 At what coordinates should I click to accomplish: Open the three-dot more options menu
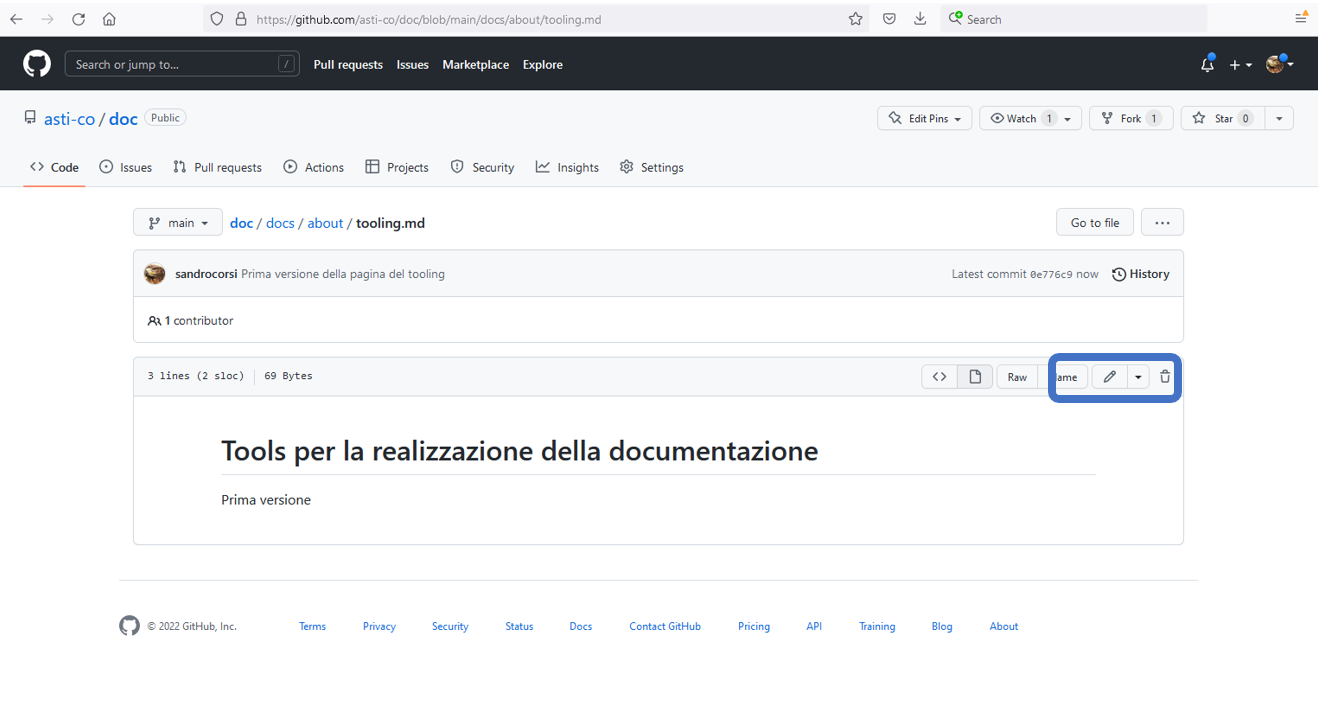(x=1162, y=222)
